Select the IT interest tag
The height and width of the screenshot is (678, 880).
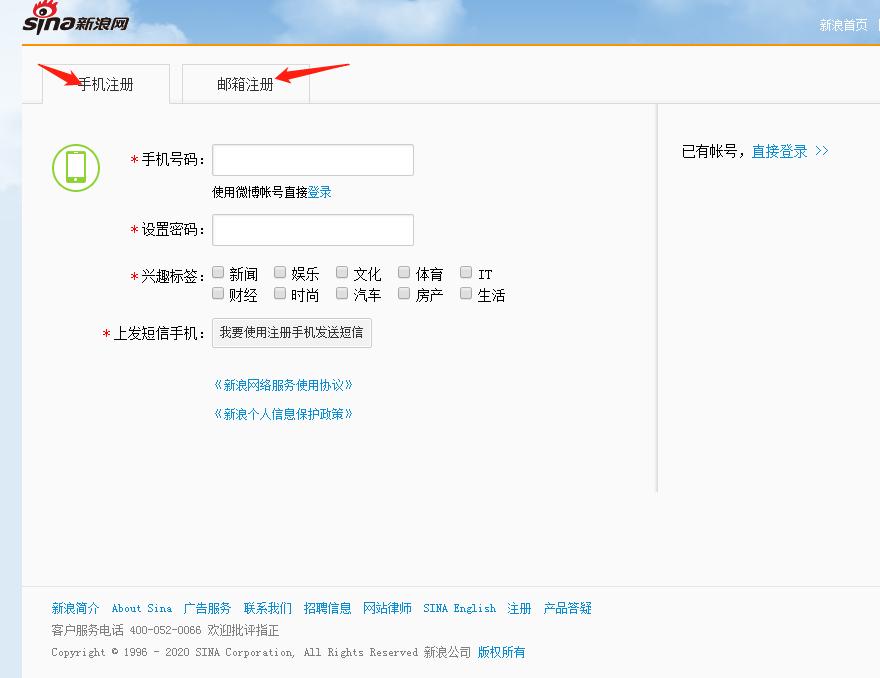click(466, 271)
